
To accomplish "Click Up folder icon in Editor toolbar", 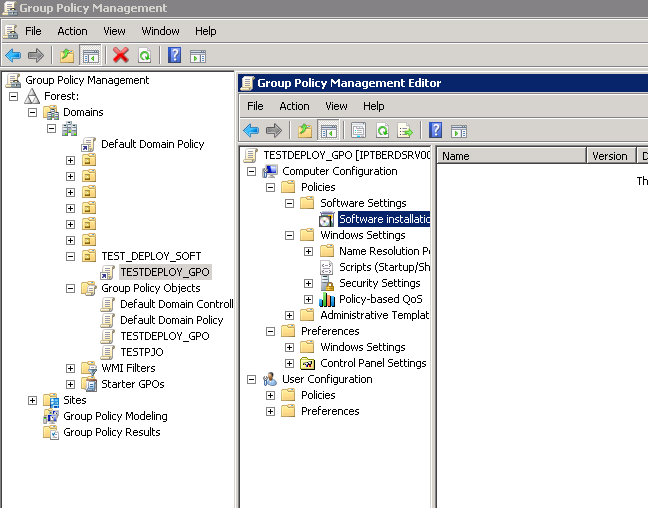I will (305, 131).
